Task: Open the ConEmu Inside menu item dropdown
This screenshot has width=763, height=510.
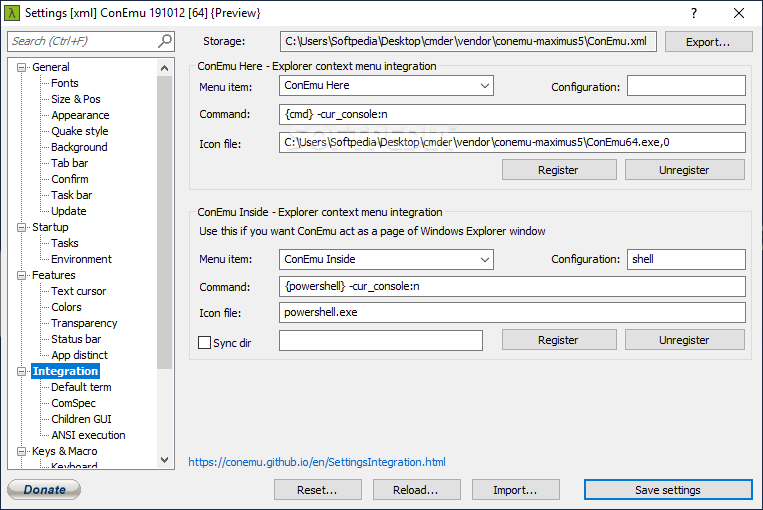Action: pos(485,259)
